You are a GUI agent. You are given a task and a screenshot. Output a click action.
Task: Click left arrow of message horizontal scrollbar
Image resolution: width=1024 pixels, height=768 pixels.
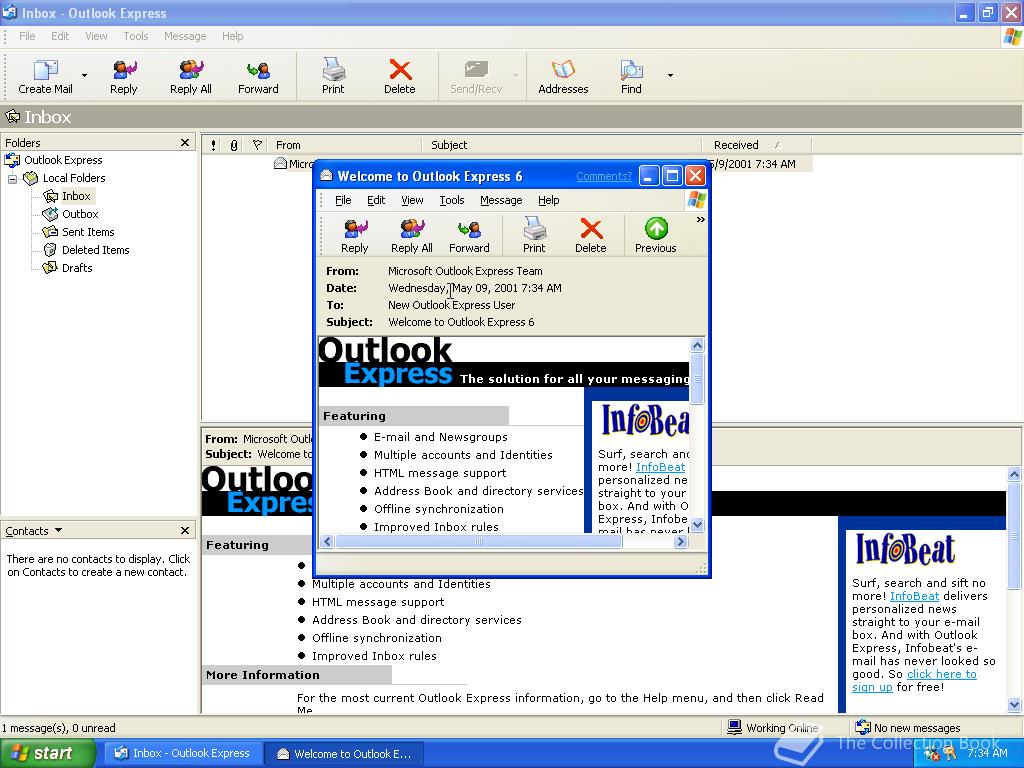coord(328,541)
